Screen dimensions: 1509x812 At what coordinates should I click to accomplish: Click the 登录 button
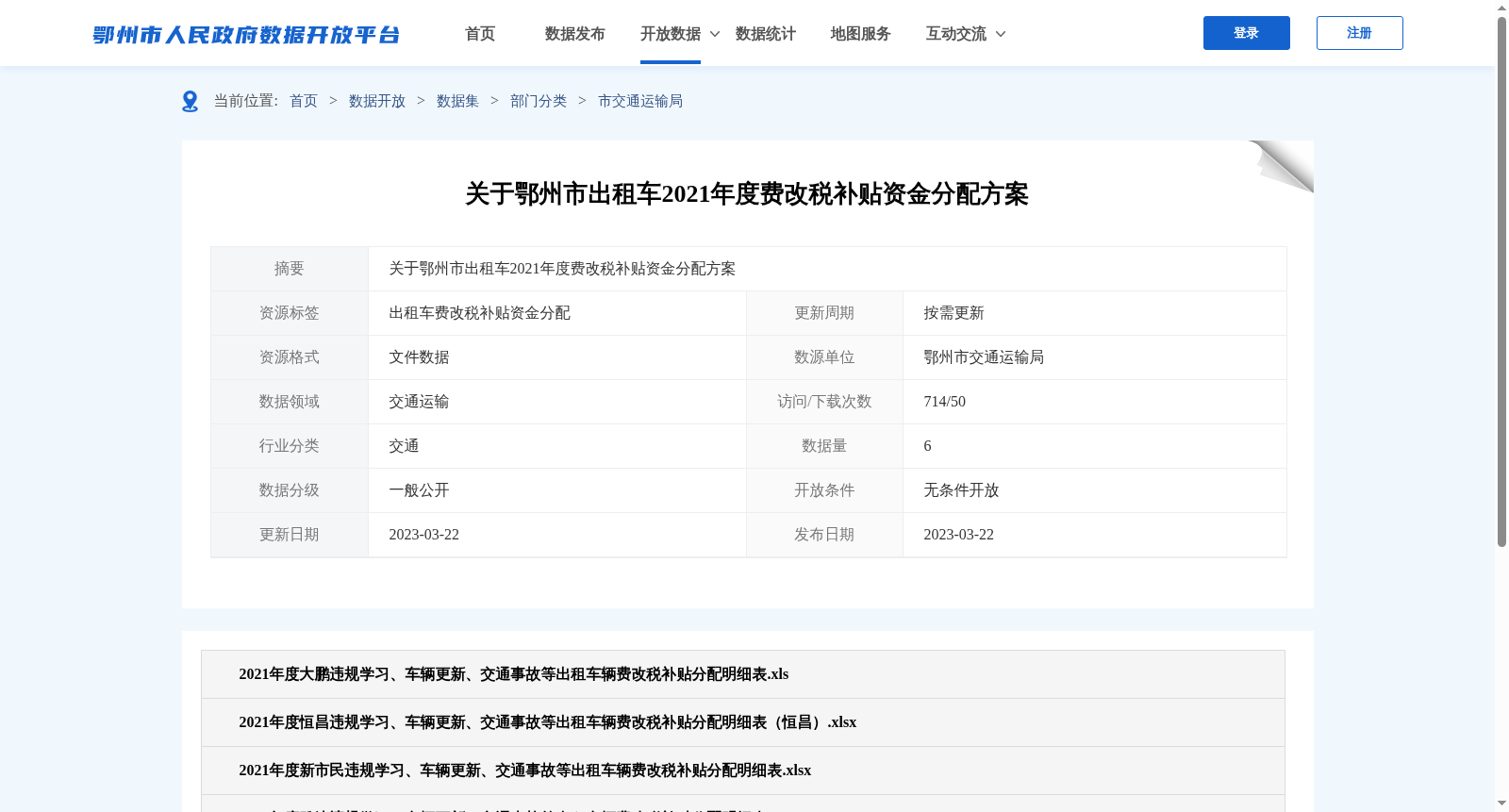1246,33
